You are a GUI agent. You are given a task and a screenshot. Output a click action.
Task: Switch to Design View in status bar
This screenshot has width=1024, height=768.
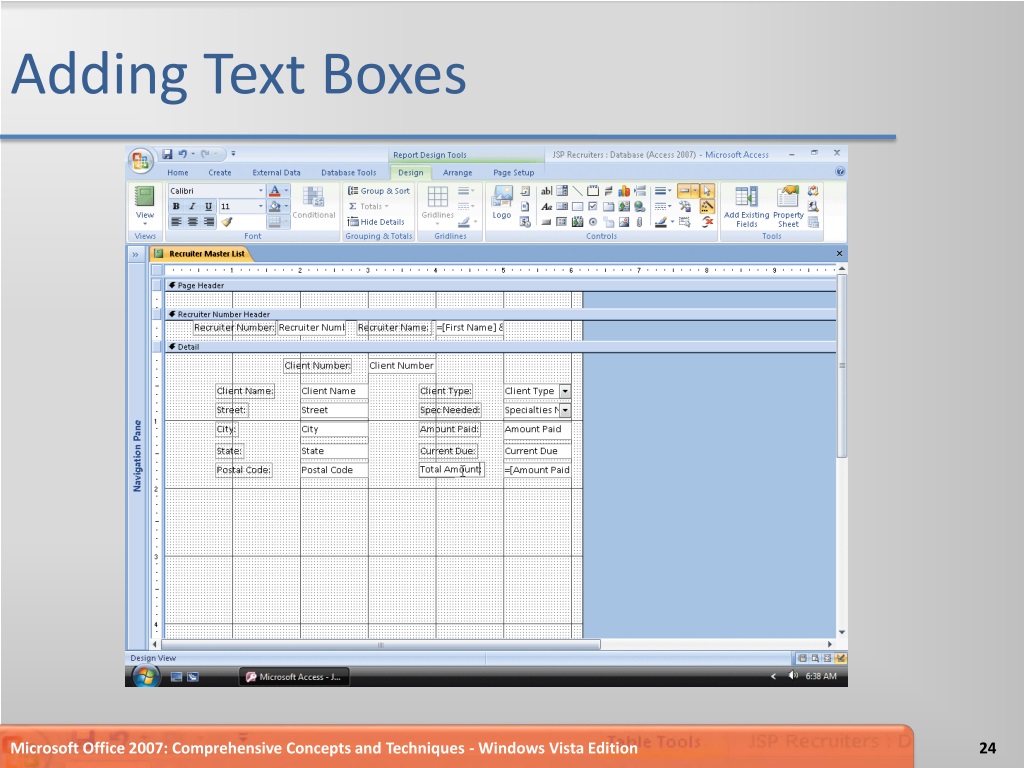pos(840,658)
